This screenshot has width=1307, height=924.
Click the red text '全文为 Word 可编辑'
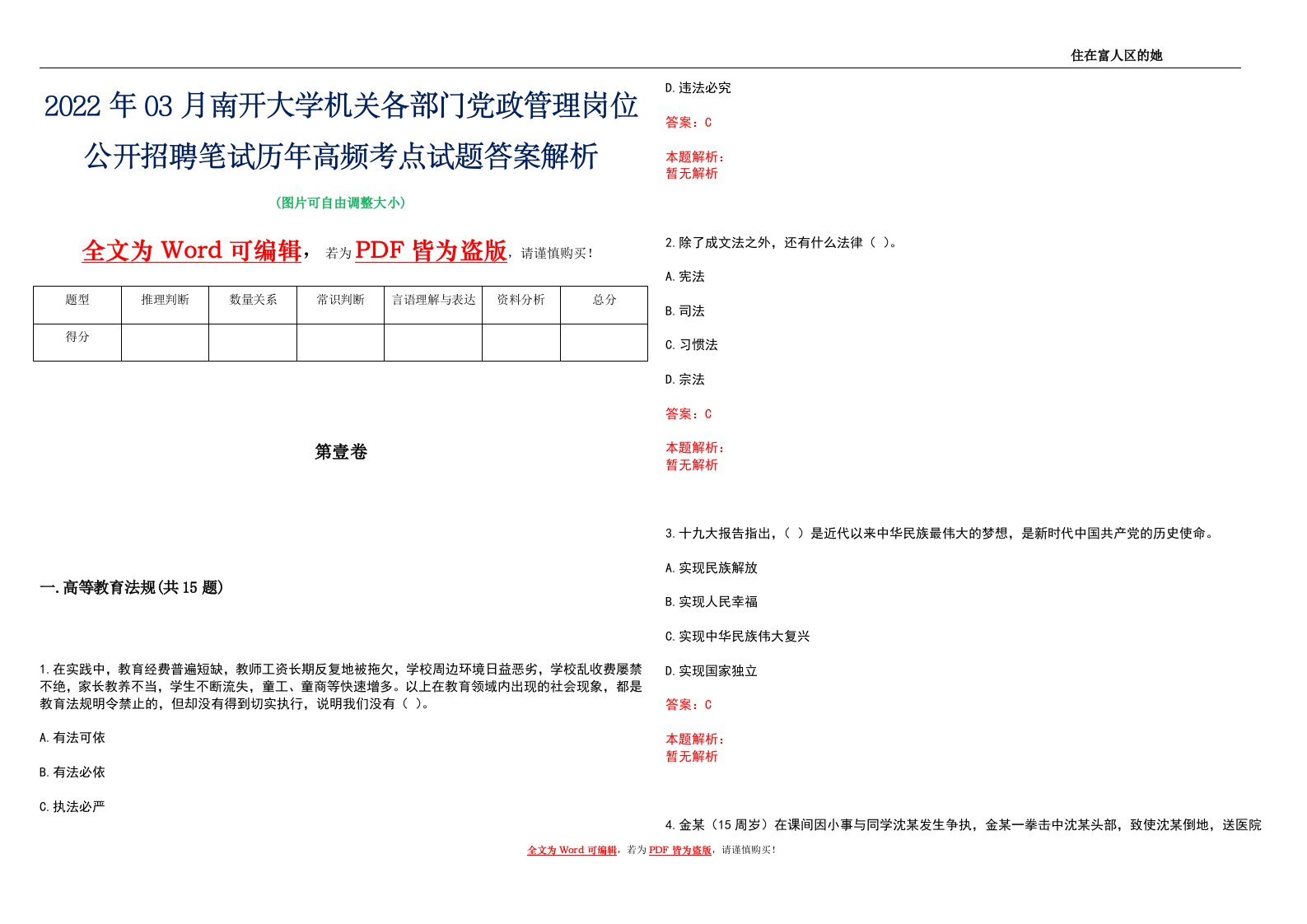[x=192, y=250]
